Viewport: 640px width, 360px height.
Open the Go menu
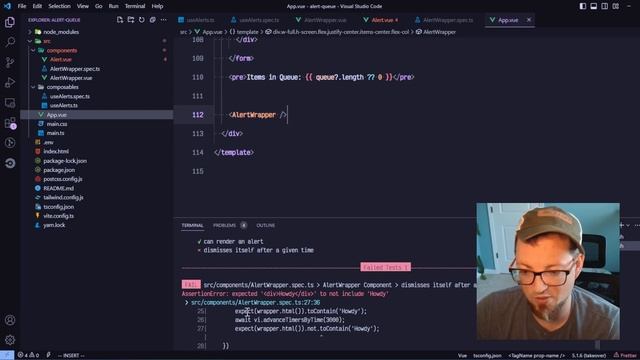pyautogui.click(x=98, y=6)
